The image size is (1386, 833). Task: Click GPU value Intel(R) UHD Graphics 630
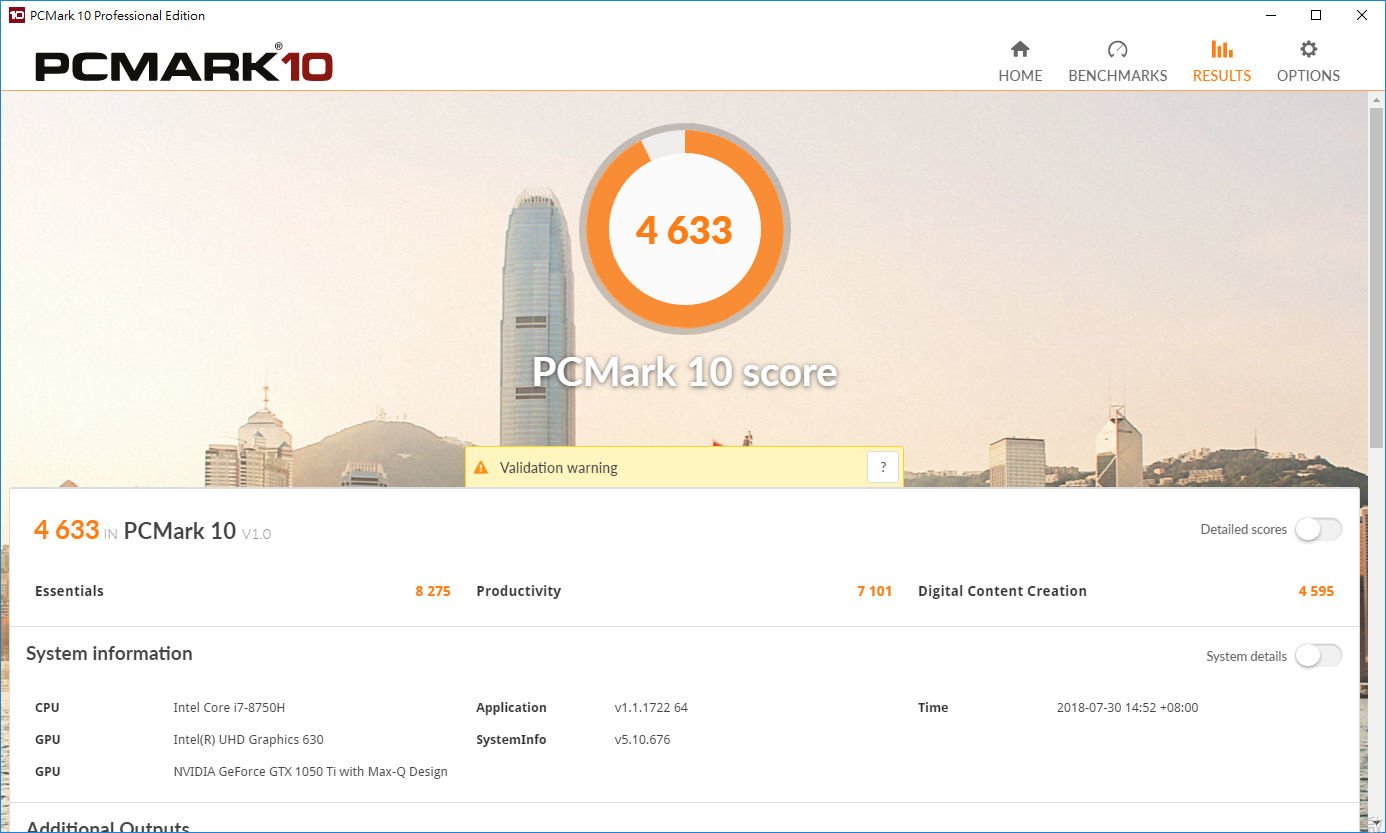pos(248,739)
